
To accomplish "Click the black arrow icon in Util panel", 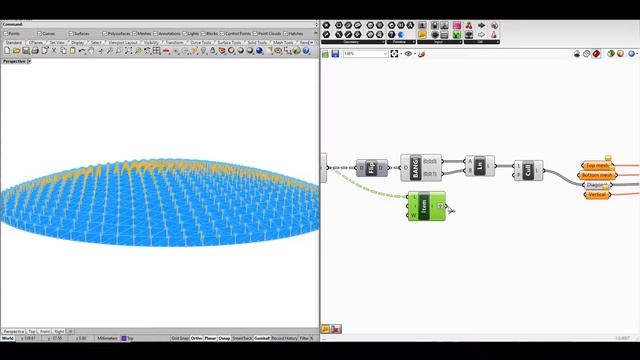I will pos(482,26).
